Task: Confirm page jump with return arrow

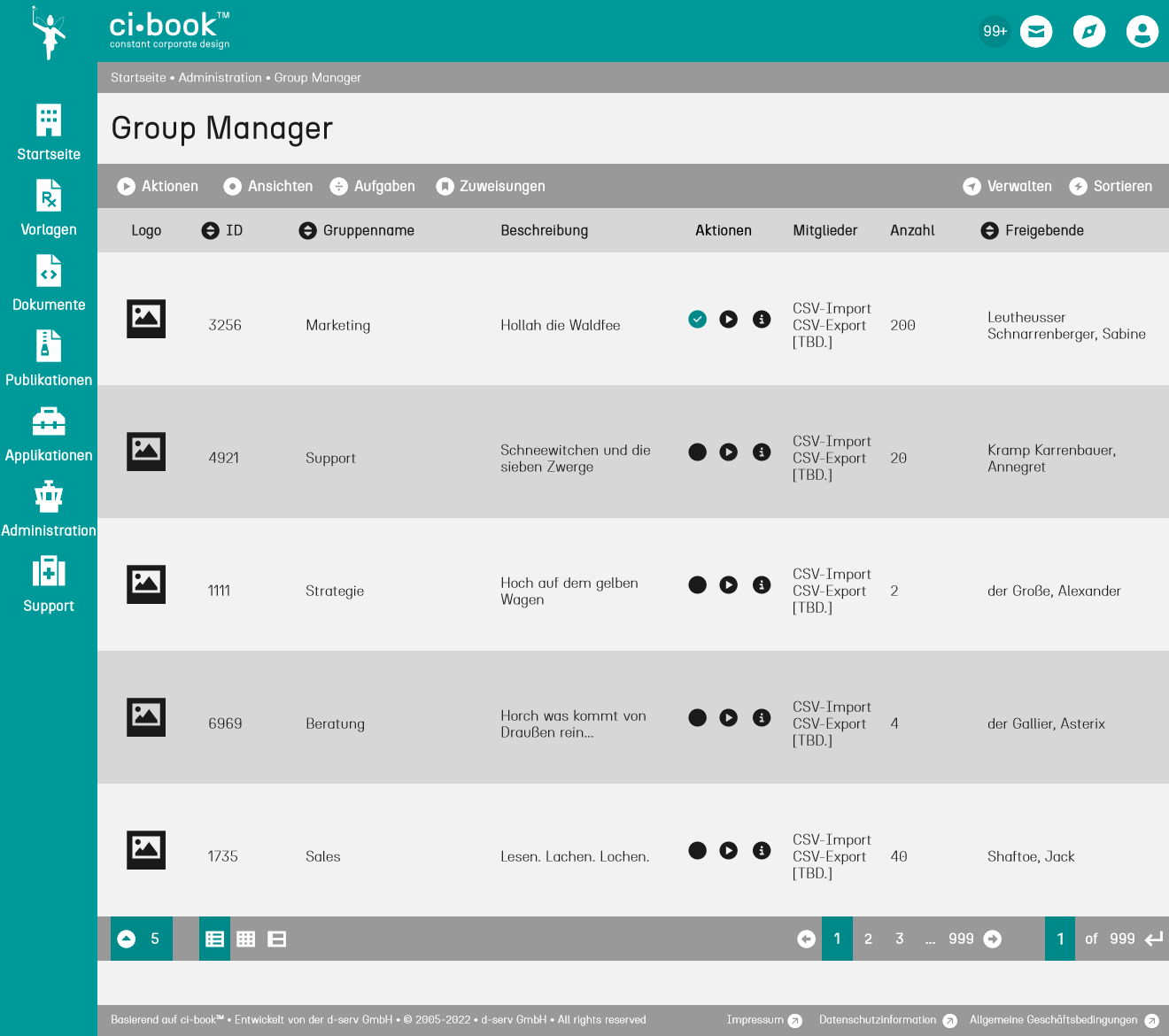Action: pos(1153,939)
